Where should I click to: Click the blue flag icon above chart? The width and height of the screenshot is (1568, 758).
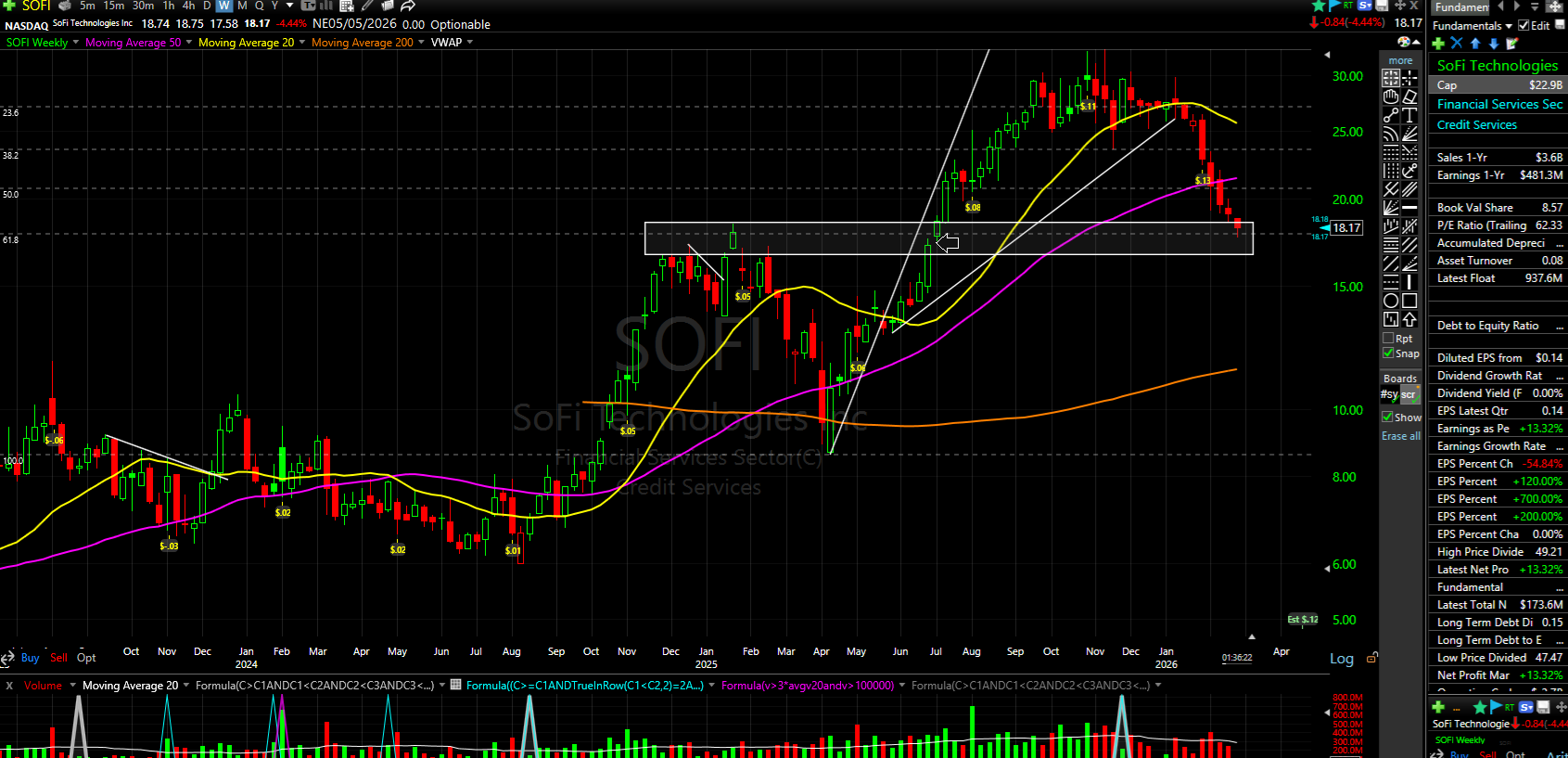(x=1332, y=6)
